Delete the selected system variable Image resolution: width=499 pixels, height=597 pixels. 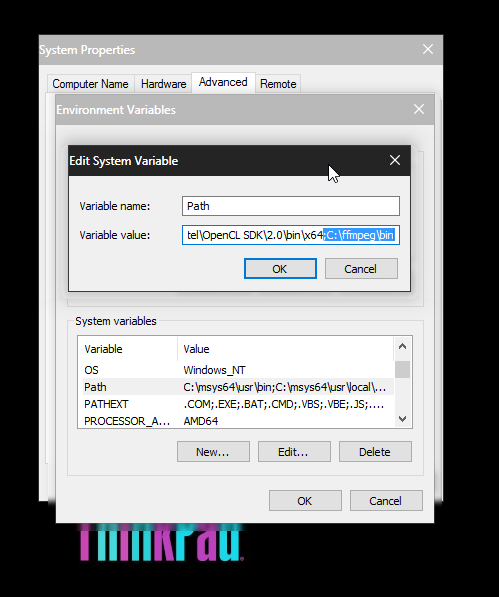coord(375,452)
